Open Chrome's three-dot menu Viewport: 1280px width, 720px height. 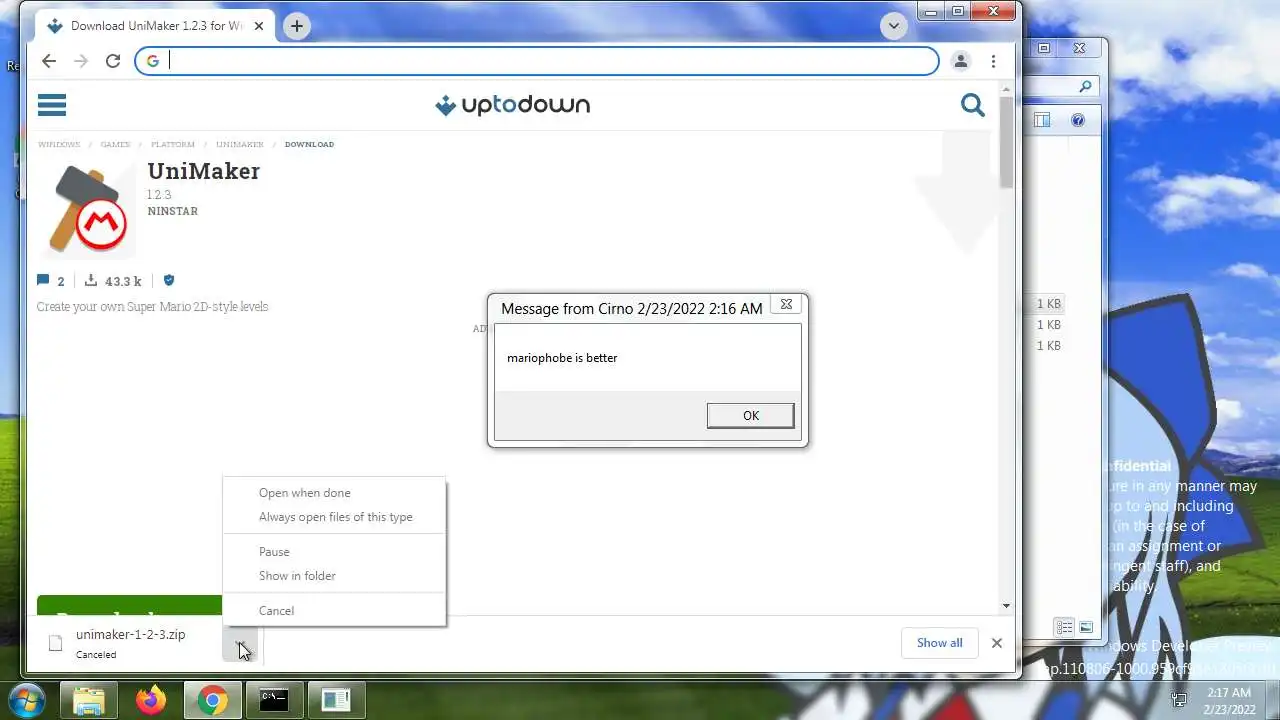coord(993,61)
